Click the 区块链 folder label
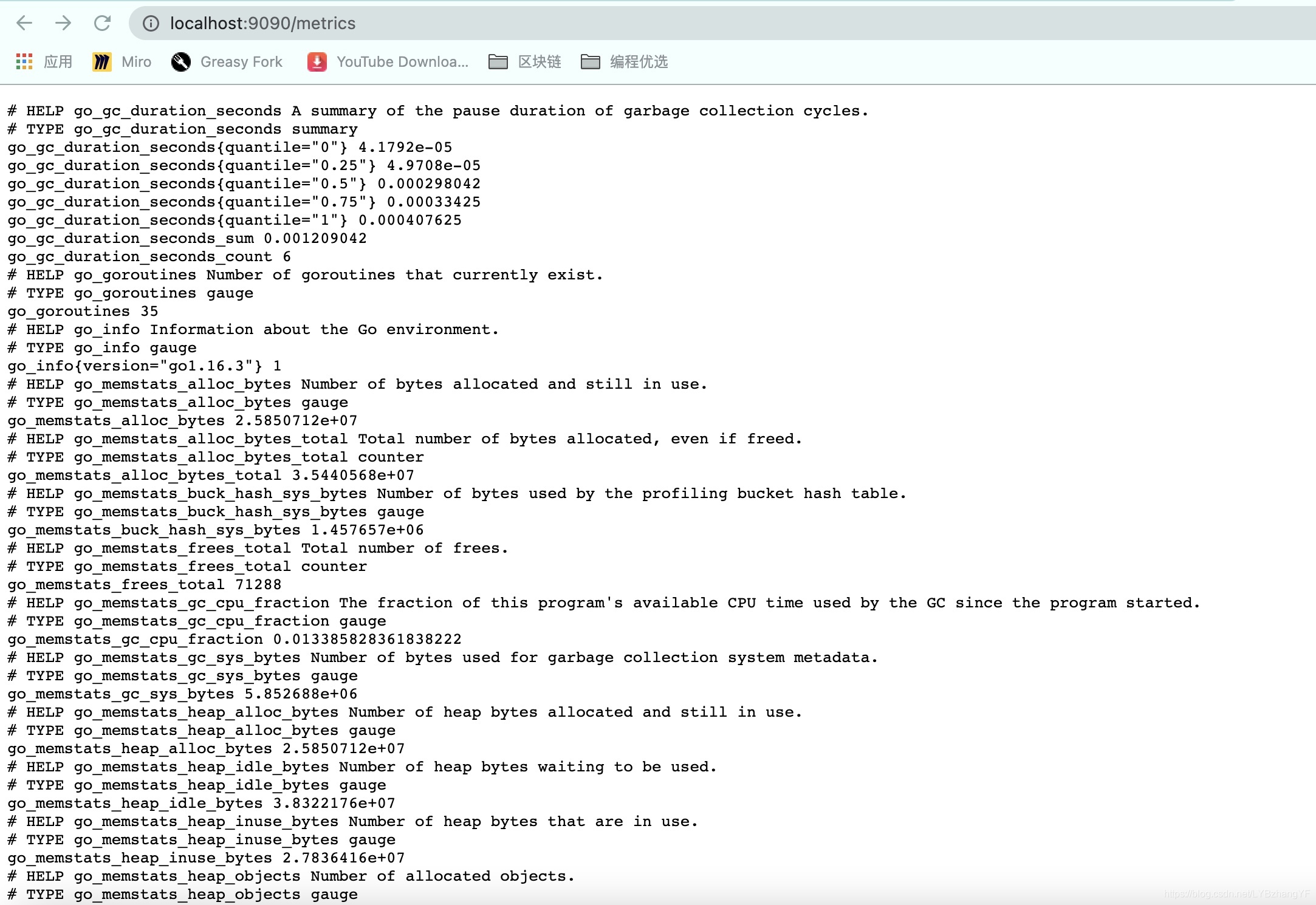 pyautogui.click(x=540, y=61)
